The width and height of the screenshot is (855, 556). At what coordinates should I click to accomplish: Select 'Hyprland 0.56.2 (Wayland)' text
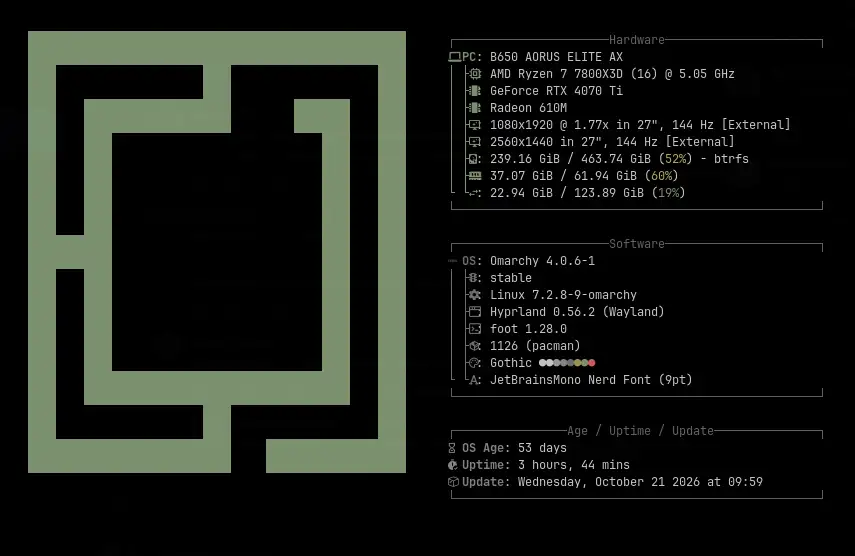[577, 312]
